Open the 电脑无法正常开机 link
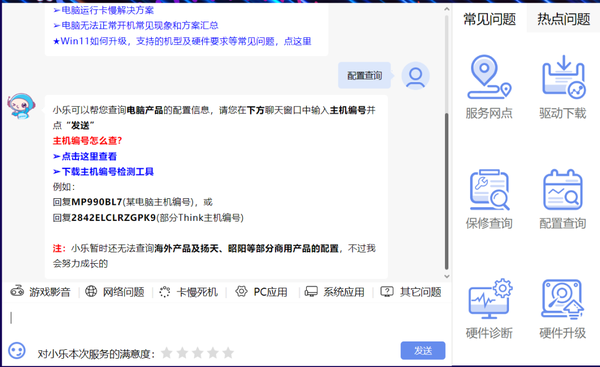The width and height of the screenshot is (600, 367). [135, 25]
